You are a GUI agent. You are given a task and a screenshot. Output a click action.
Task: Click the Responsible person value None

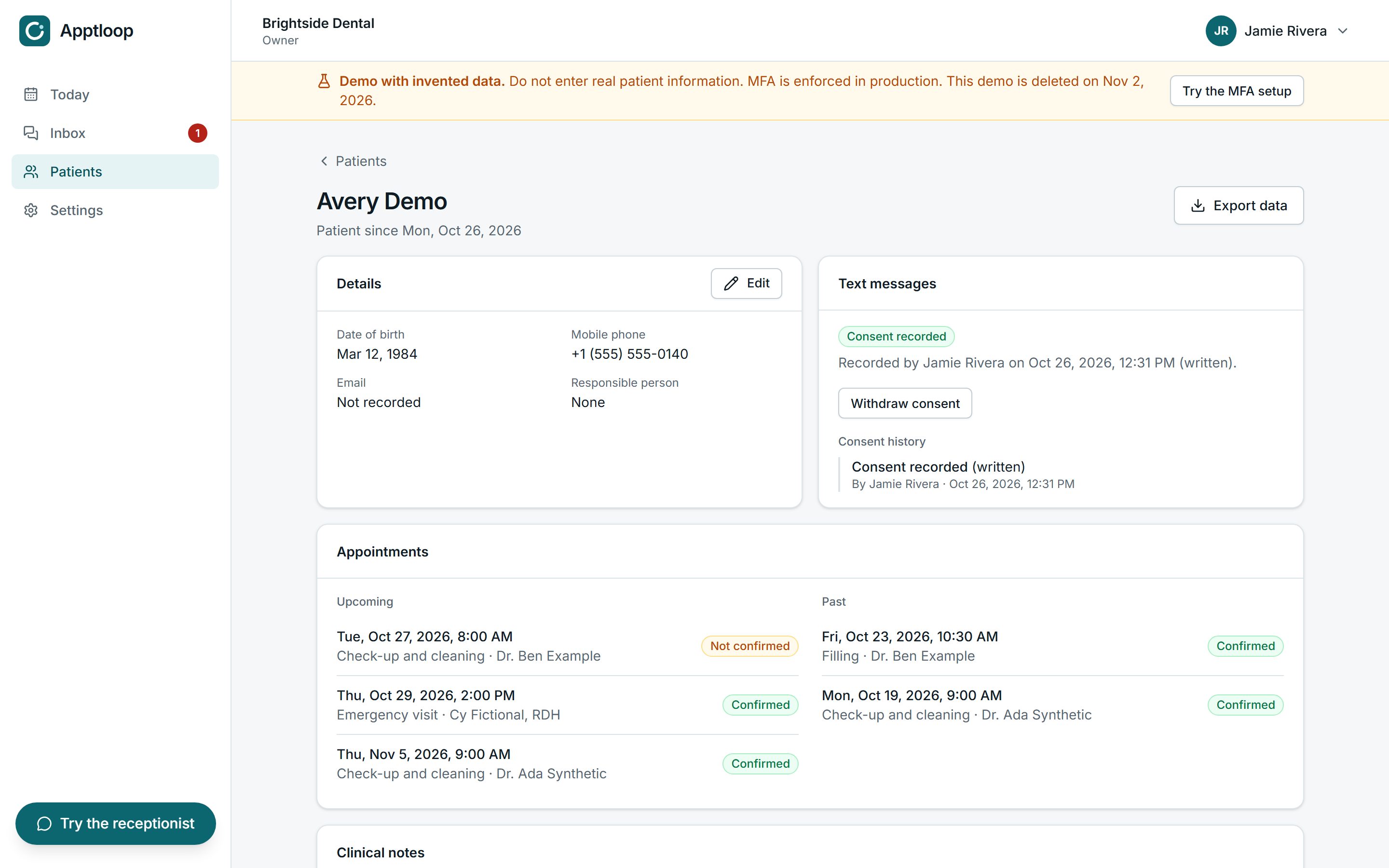pos(588,402)
